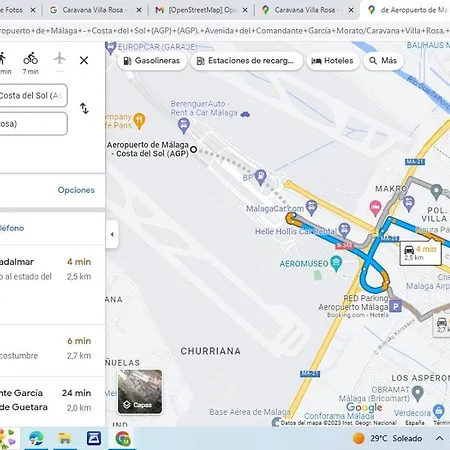
Task: Open the Capas layers thumbnail
Action: (x=140, y=392)
